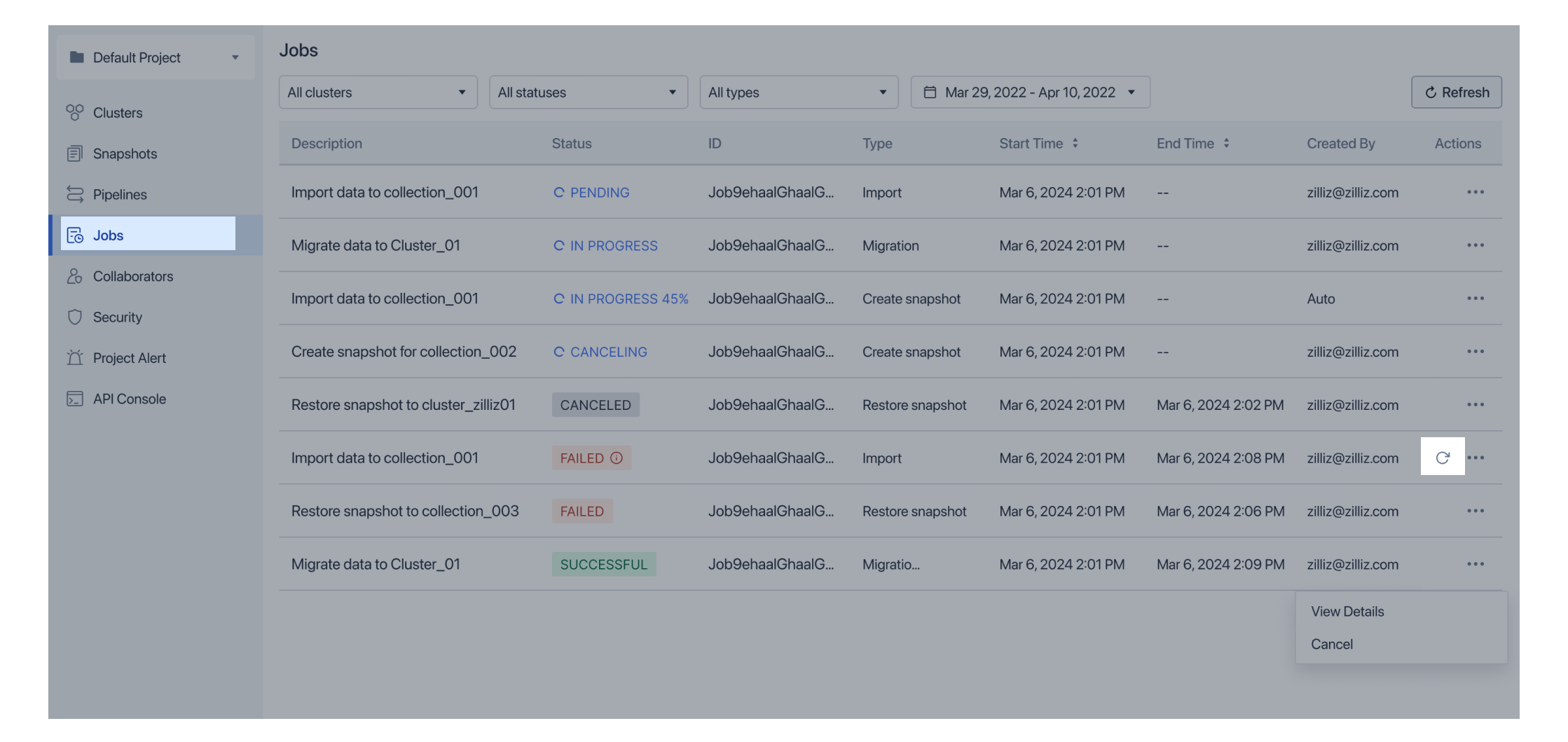Open the All clusters dropdown
The image size is (1568, 742).
tap(378, 92)
